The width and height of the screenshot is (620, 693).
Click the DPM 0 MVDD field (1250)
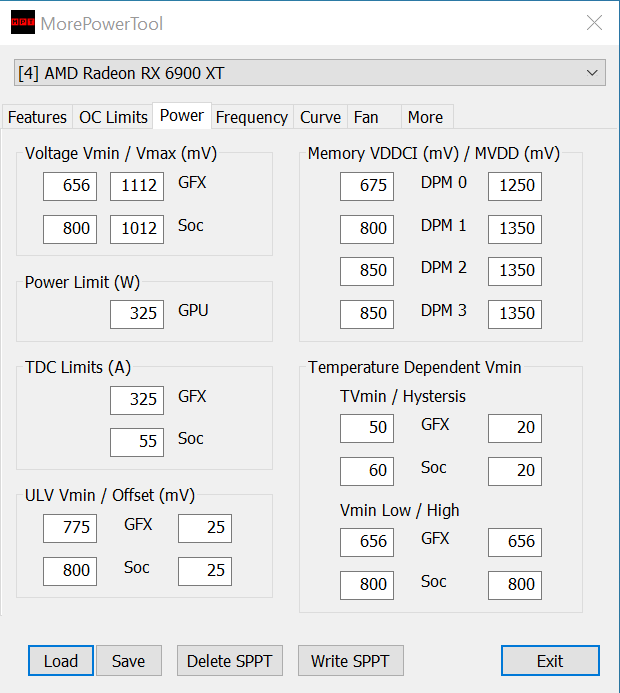point(515,186)
